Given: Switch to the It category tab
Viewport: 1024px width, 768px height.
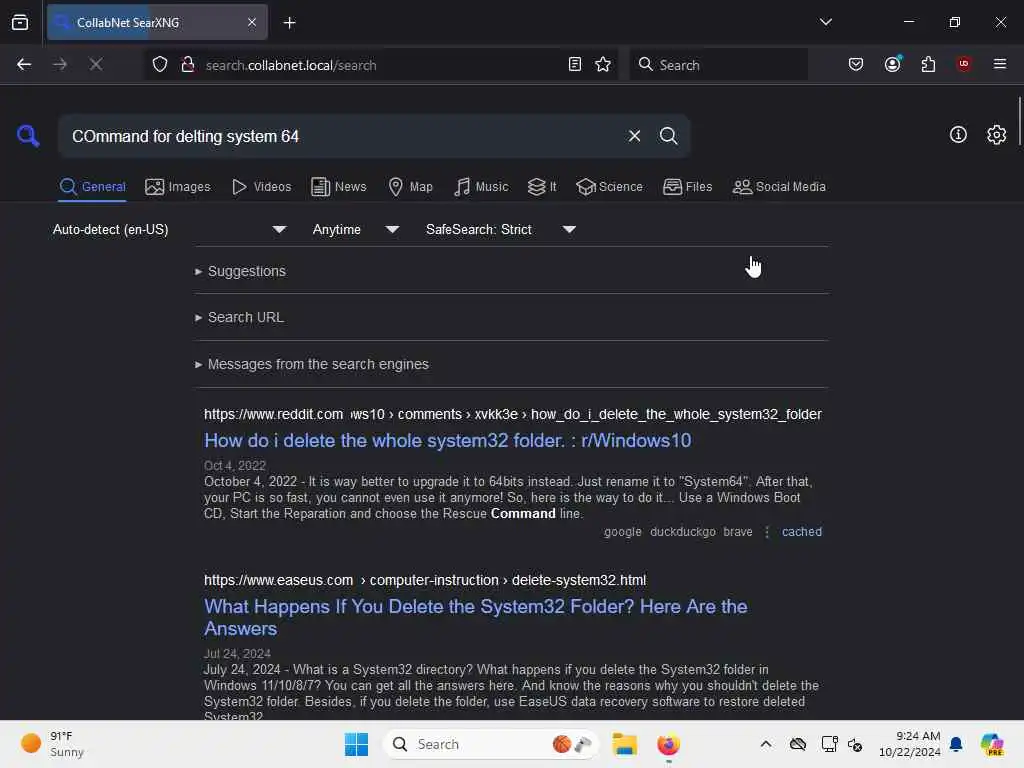Looking at the screenshot, I should coord(542,187).
